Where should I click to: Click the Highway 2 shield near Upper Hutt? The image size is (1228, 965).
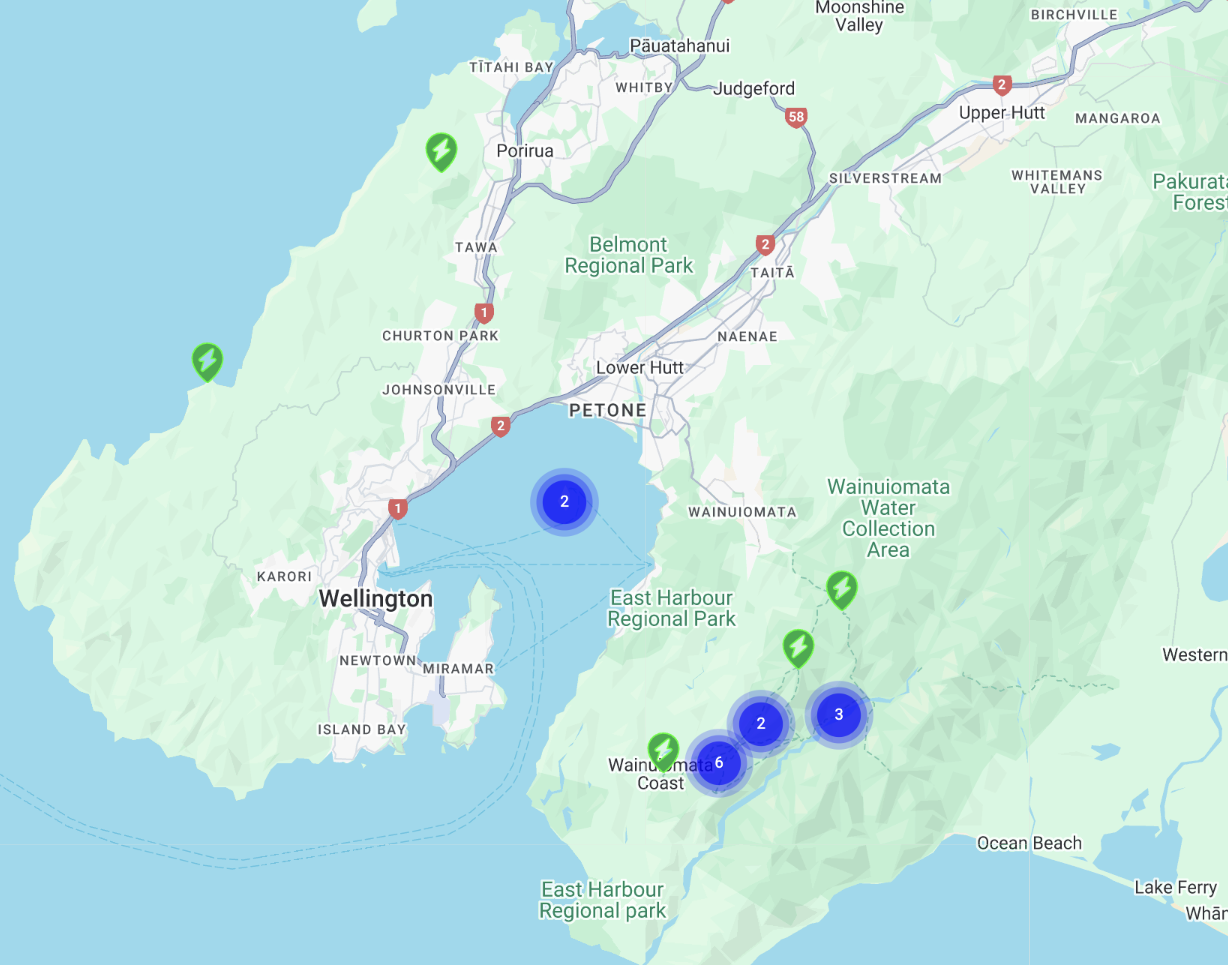(x=1002, y=85)
